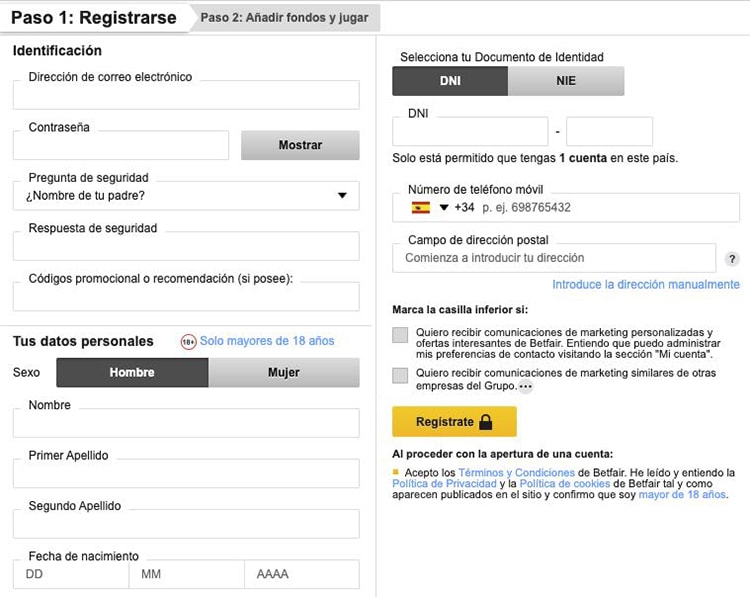
Task: Focus the email address input field
Action: [186, 95]
